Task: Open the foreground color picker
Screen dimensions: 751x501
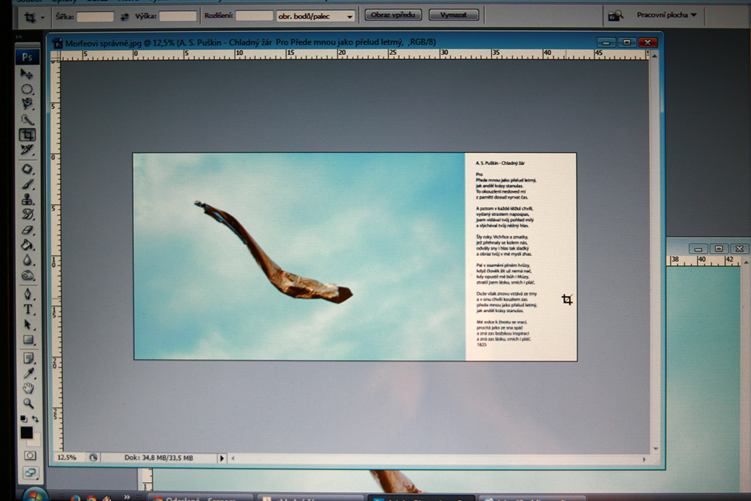Action: [26, 433]
